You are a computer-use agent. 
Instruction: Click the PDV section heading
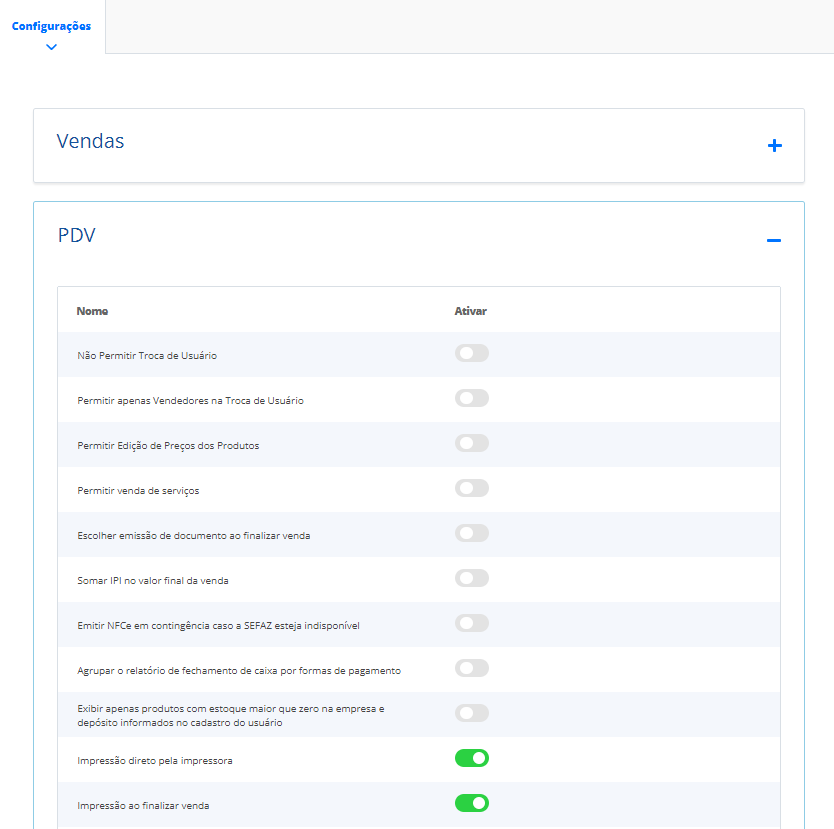[77, 235]
